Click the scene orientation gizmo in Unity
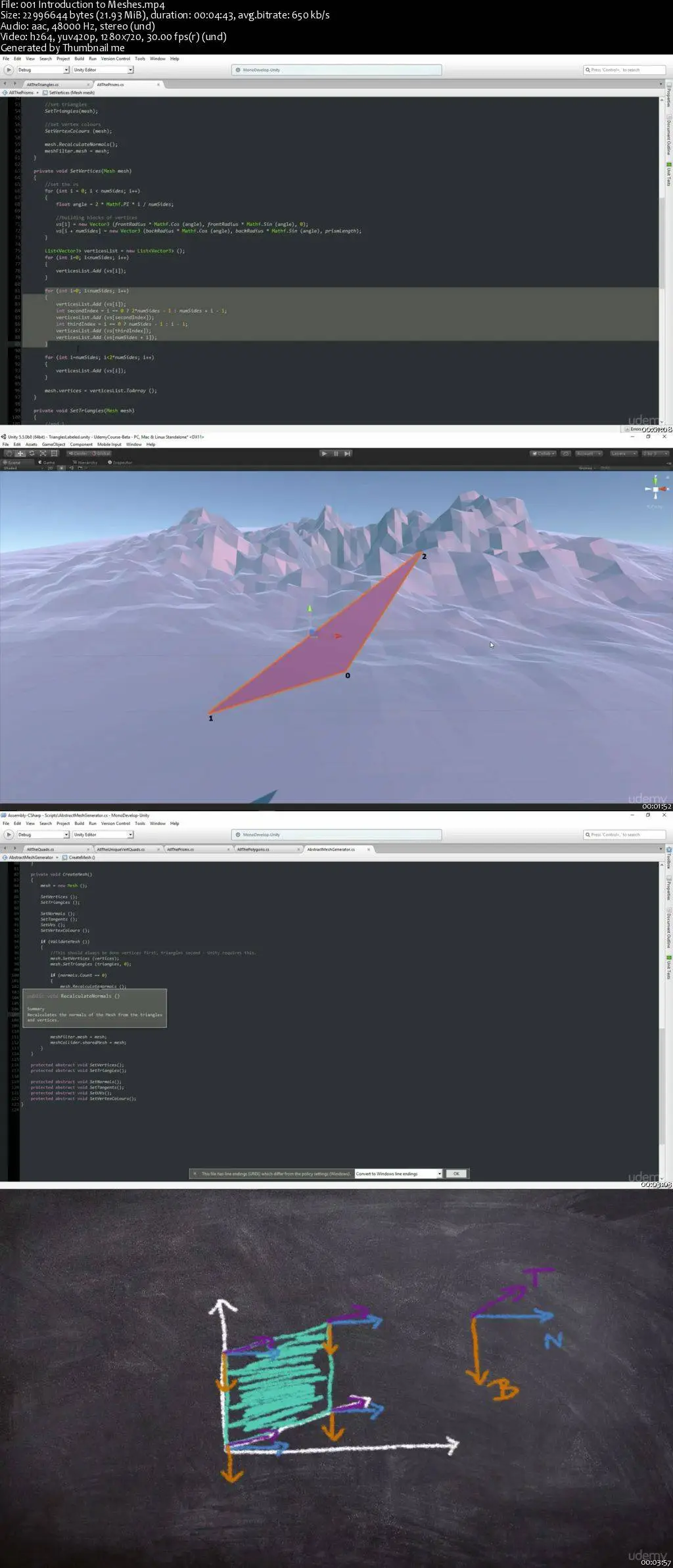 coord(655,489)
